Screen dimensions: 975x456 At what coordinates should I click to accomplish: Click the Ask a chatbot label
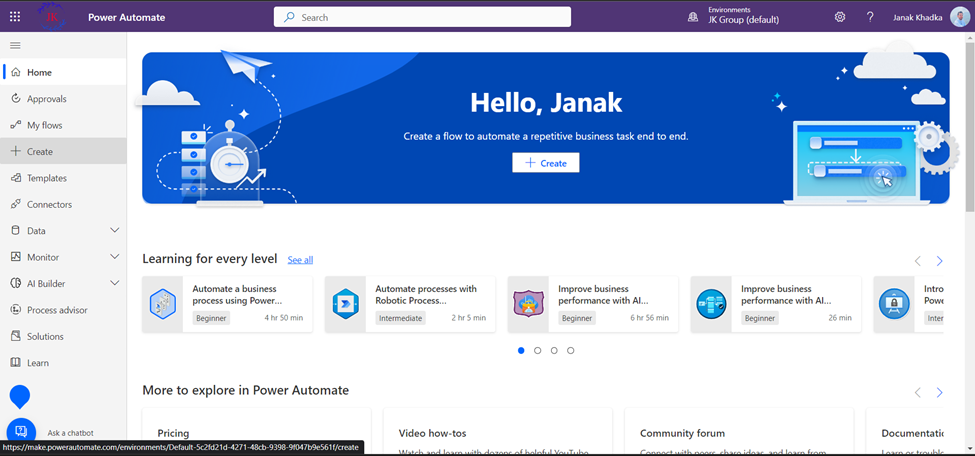tap(70, 433)
